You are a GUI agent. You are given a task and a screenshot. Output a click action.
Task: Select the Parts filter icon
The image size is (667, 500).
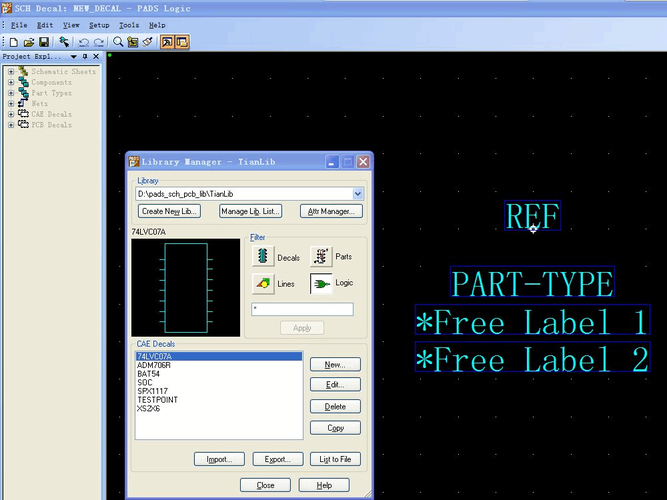[x=321, y=256]
